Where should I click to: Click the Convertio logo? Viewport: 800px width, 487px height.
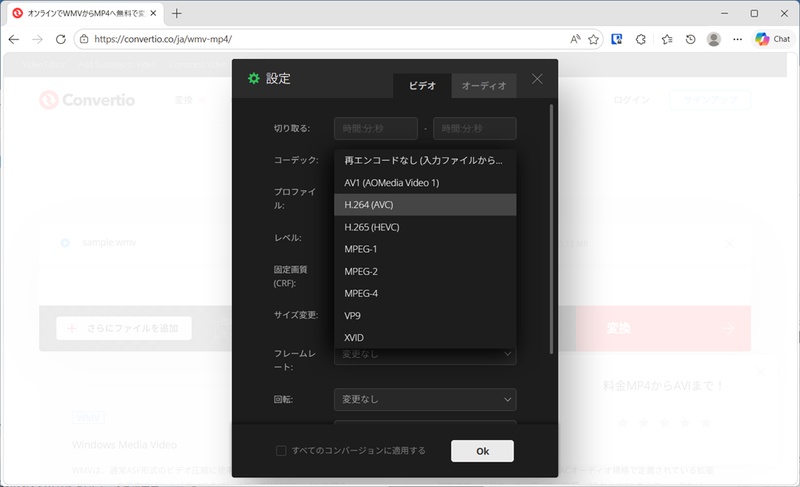coord(87,100)
